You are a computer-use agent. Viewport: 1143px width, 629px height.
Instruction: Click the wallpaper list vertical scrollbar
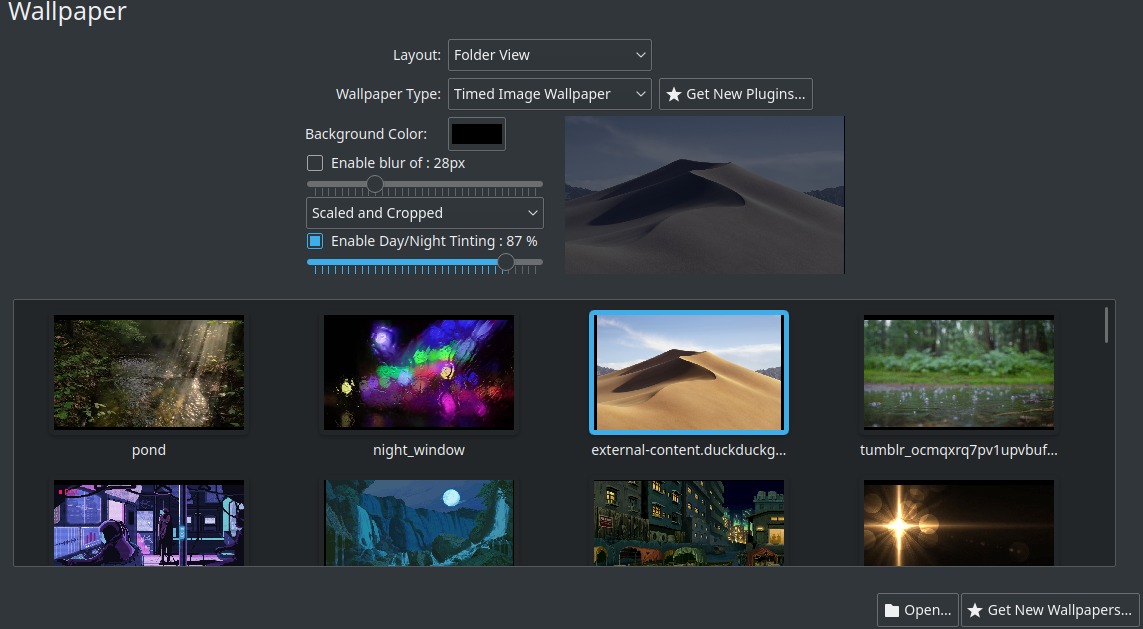point(1107,325)
